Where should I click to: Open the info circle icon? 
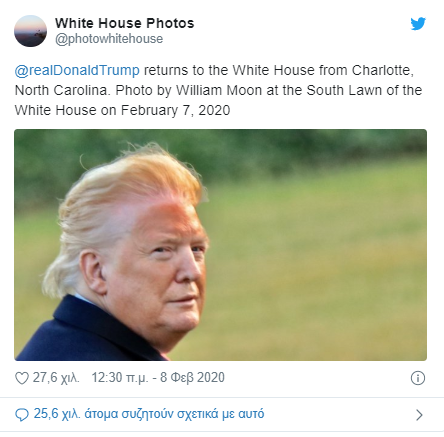point(418,378)
